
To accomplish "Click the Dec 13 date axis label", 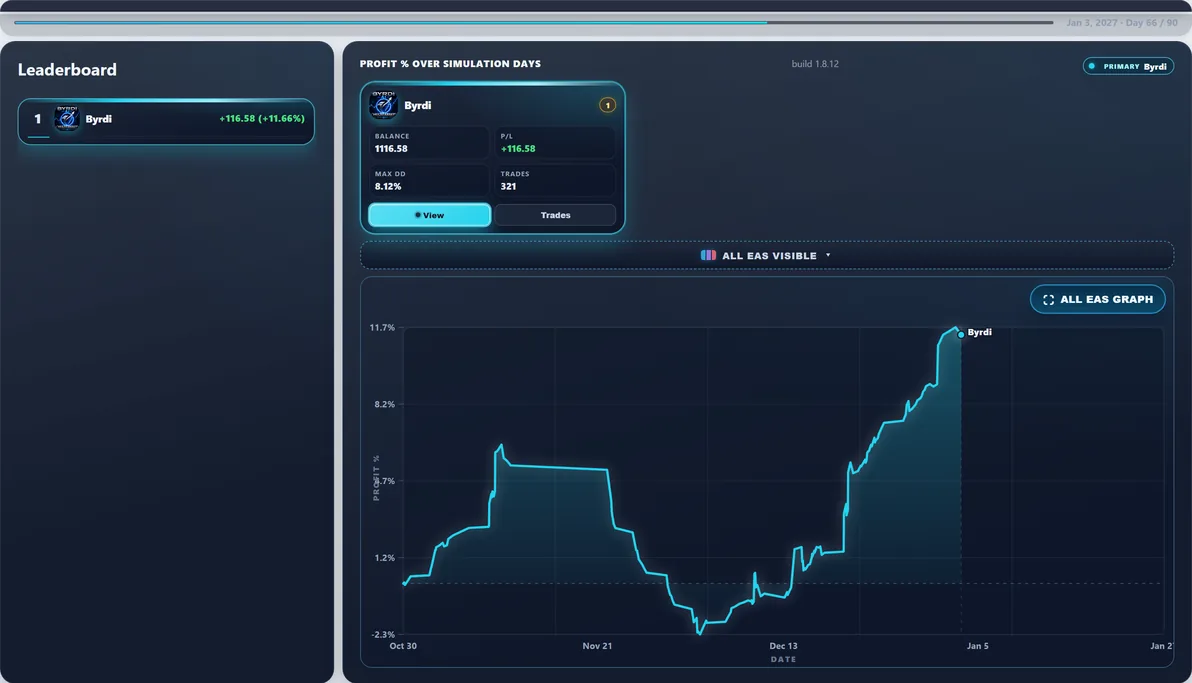I will pyautogui.click(x=783, y=646).
